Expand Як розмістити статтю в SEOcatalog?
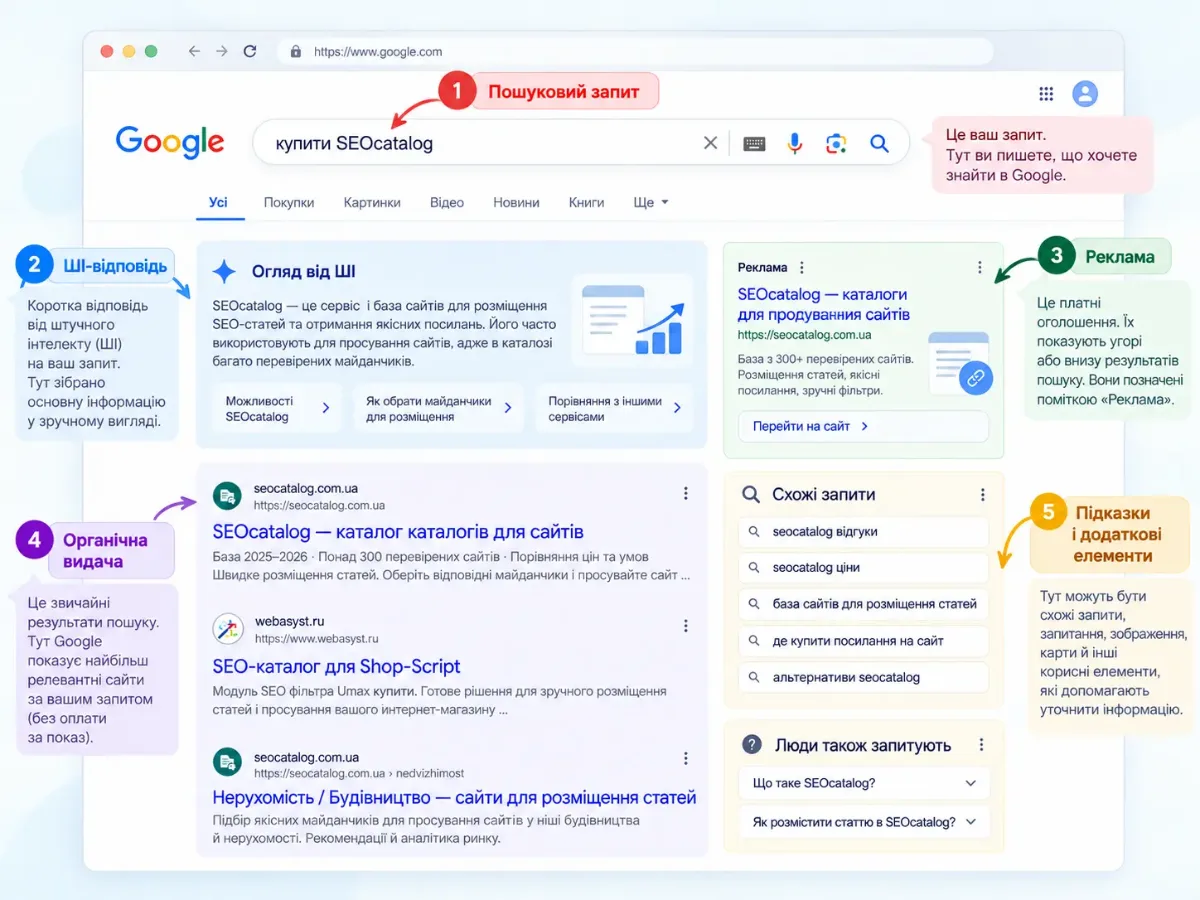The width and height of the screenshot is (1200, 900). click(x=866, y=822)
